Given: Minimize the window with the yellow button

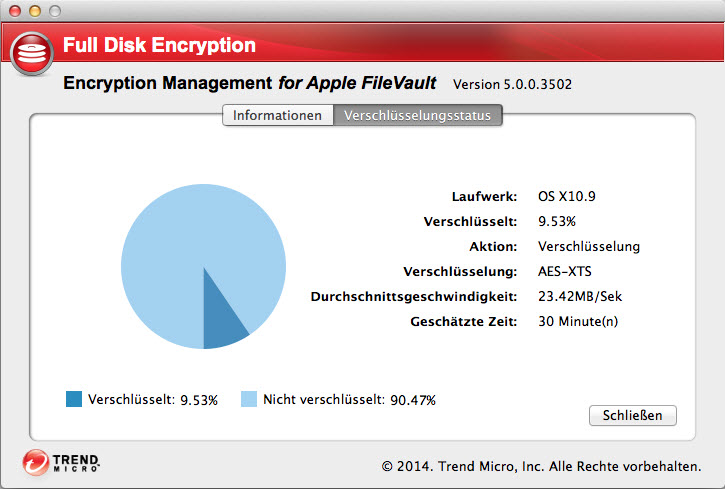Looking at the screenshot, I should [x=36, y=10].
